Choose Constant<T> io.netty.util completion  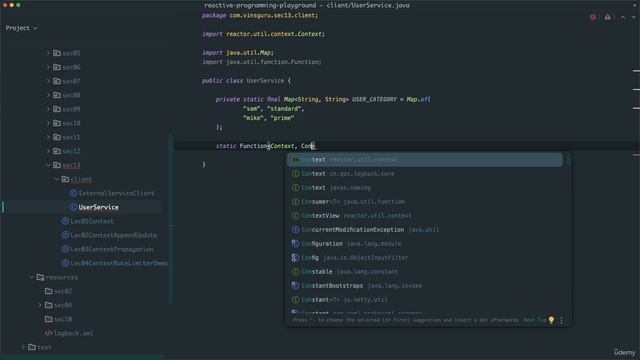point(424,300)
